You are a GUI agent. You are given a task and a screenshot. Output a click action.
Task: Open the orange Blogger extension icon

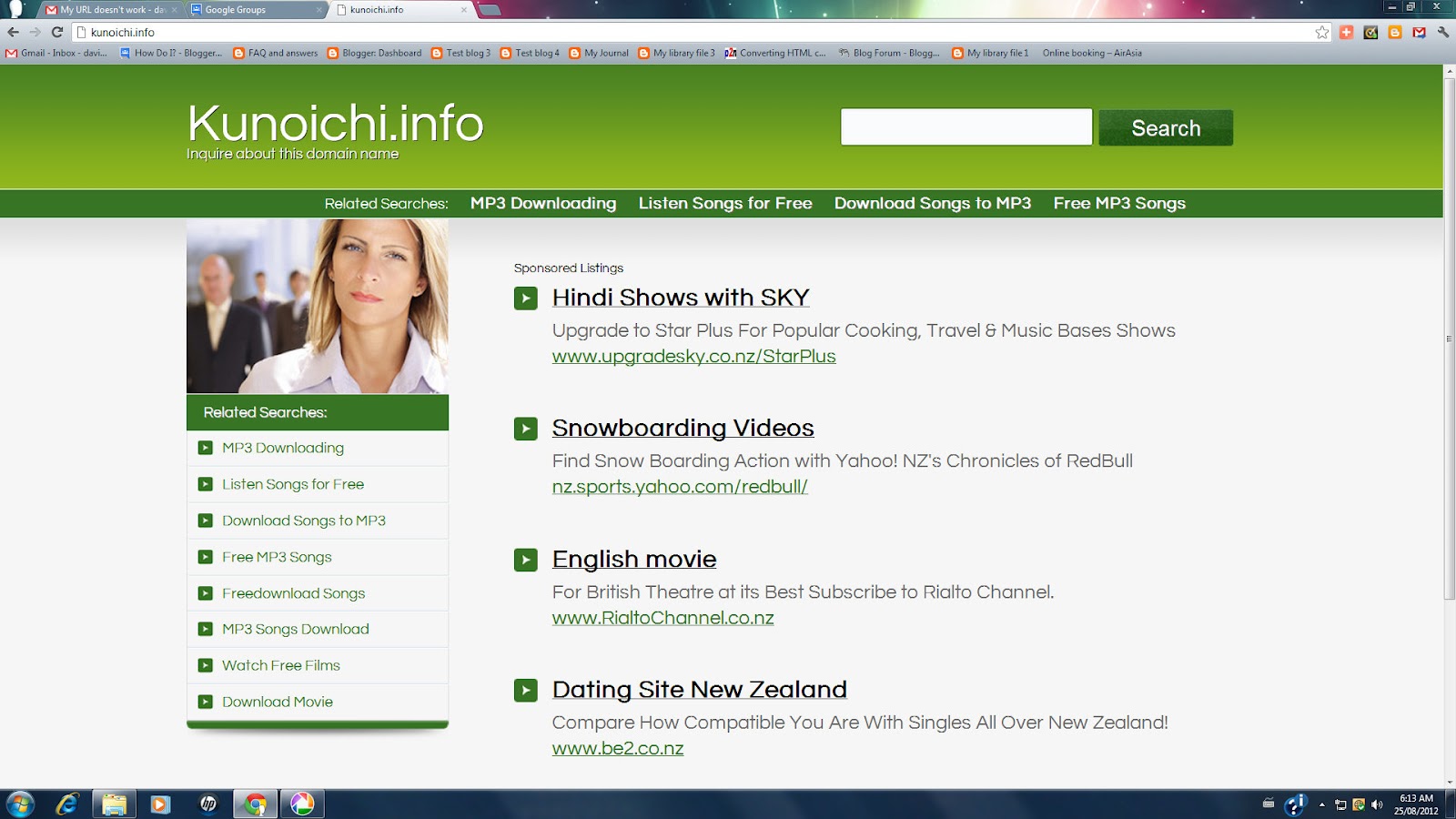1395,32
